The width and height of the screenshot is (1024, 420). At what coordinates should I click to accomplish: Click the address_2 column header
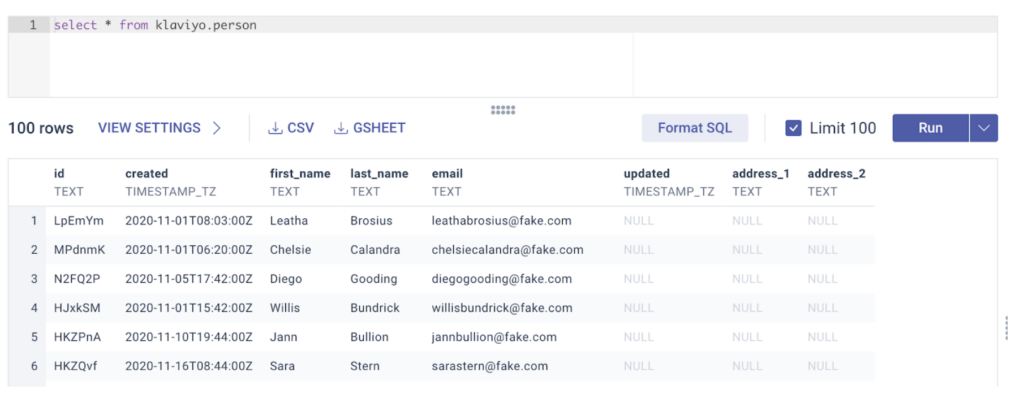pyautogui.click(x=837, y=174)
